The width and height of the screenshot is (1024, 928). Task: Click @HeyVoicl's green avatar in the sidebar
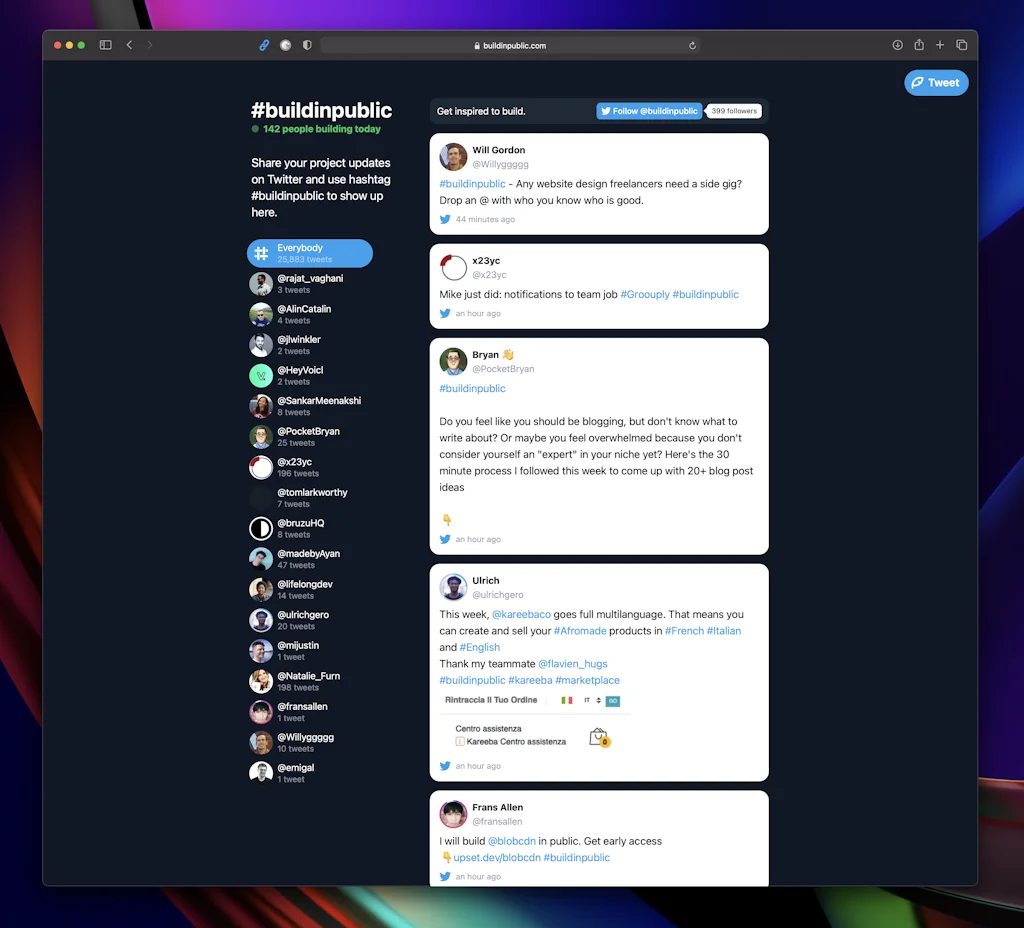260,375
